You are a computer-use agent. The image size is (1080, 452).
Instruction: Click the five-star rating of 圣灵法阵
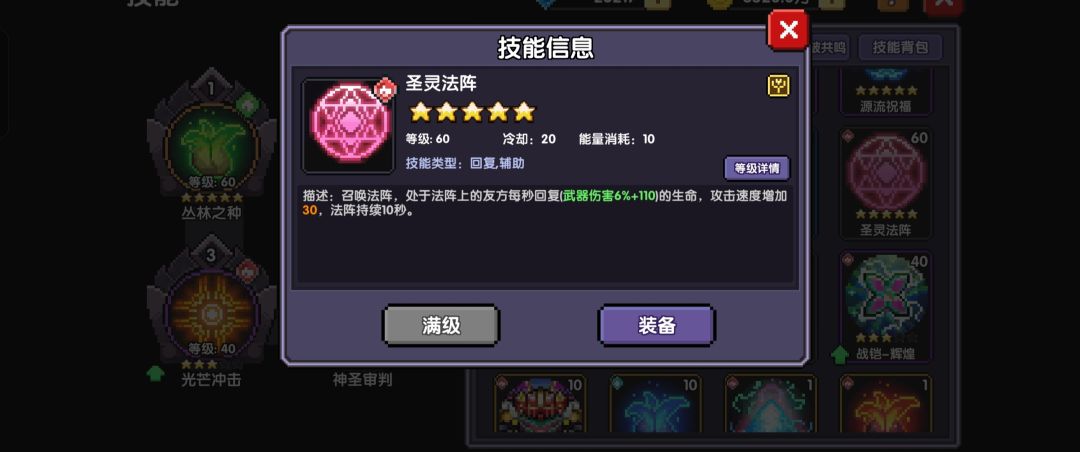point(472,112)
